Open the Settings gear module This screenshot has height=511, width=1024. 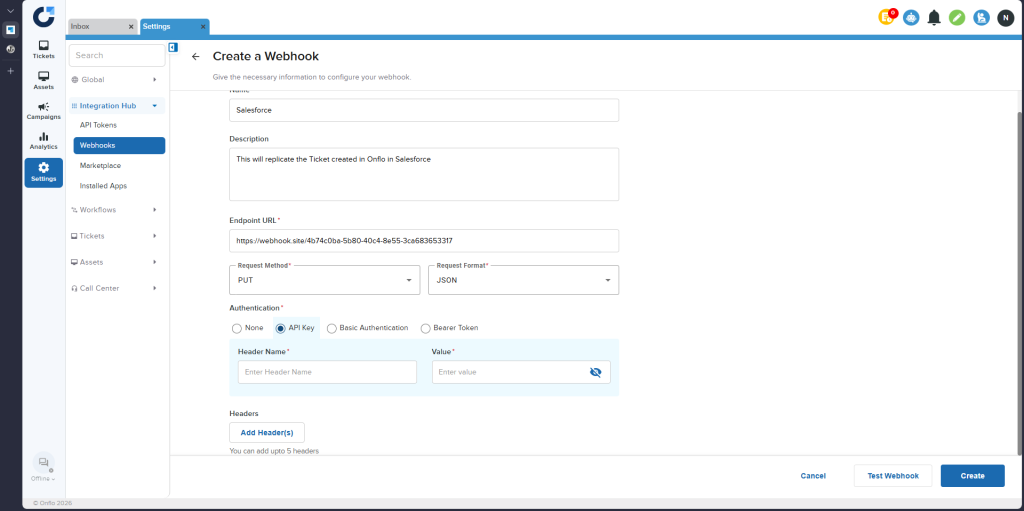44,173
